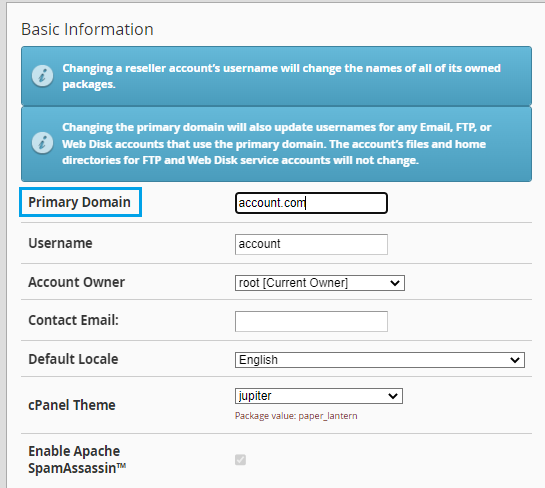
Task: Click the Enable Apache SpamAssassin label
Action: click(x=77, y=459)
